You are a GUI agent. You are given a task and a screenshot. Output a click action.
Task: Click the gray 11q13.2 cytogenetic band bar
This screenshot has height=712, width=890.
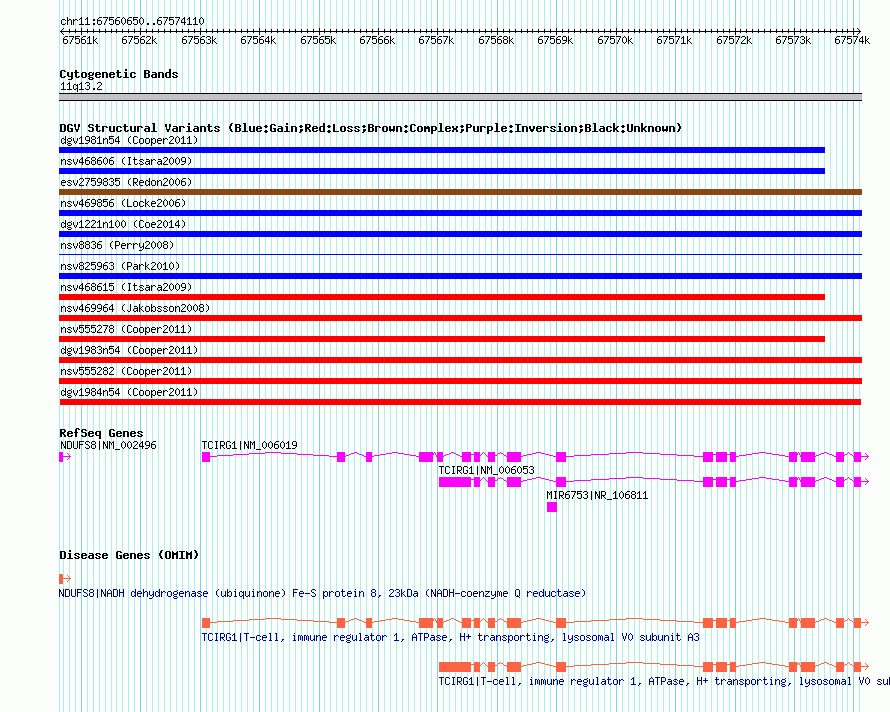[x=460, y=98]
